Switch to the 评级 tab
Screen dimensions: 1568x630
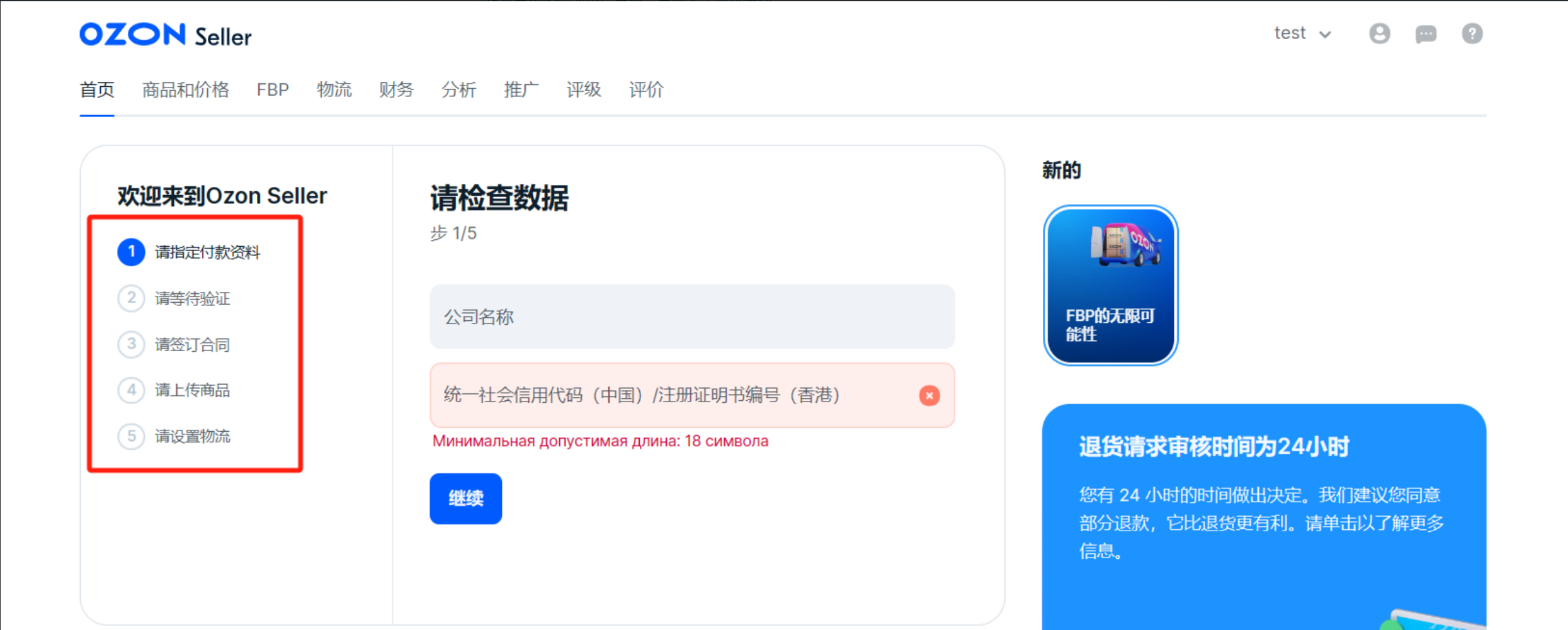click(x=583, y=90)
